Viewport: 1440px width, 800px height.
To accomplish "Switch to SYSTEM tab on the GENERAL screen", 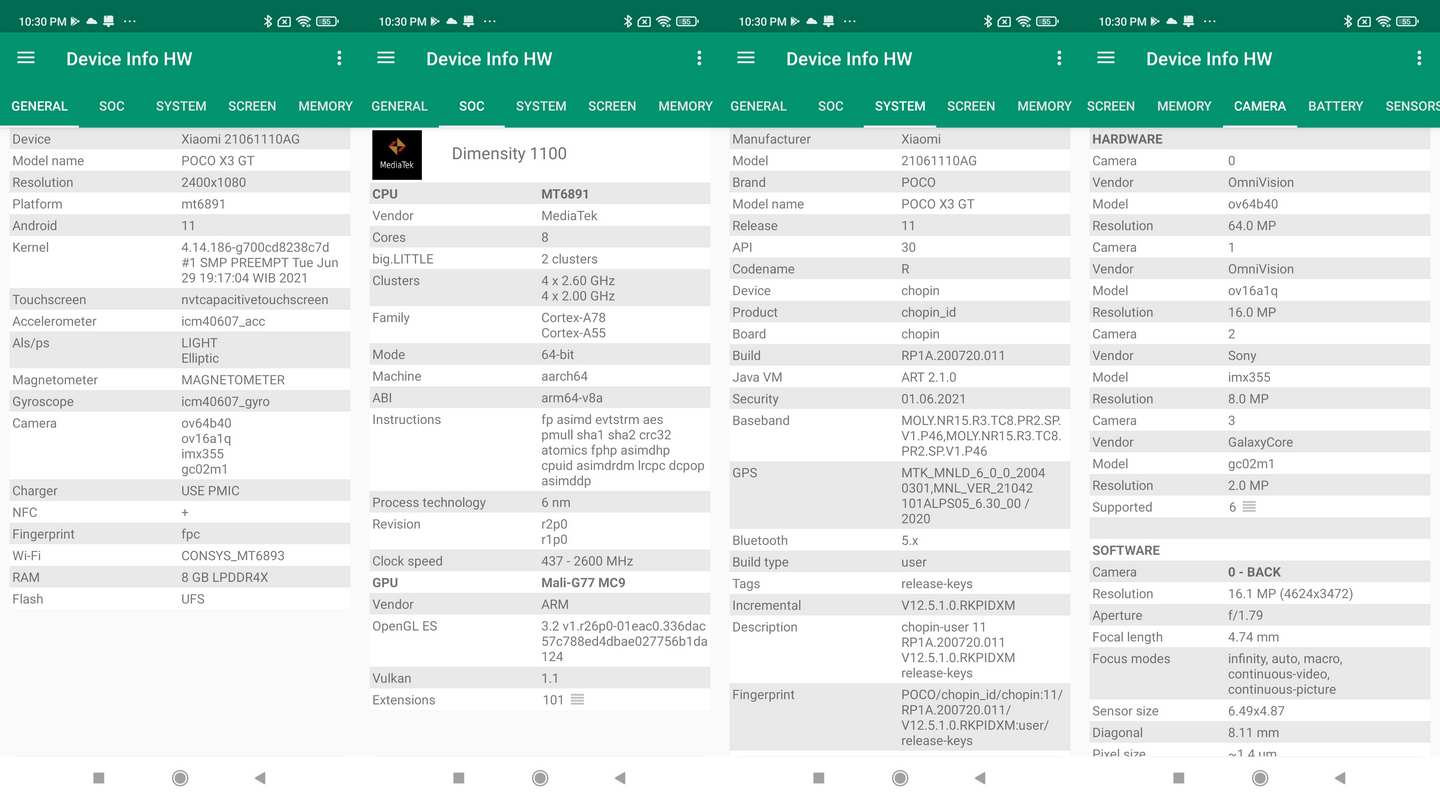I will [181, 106].
